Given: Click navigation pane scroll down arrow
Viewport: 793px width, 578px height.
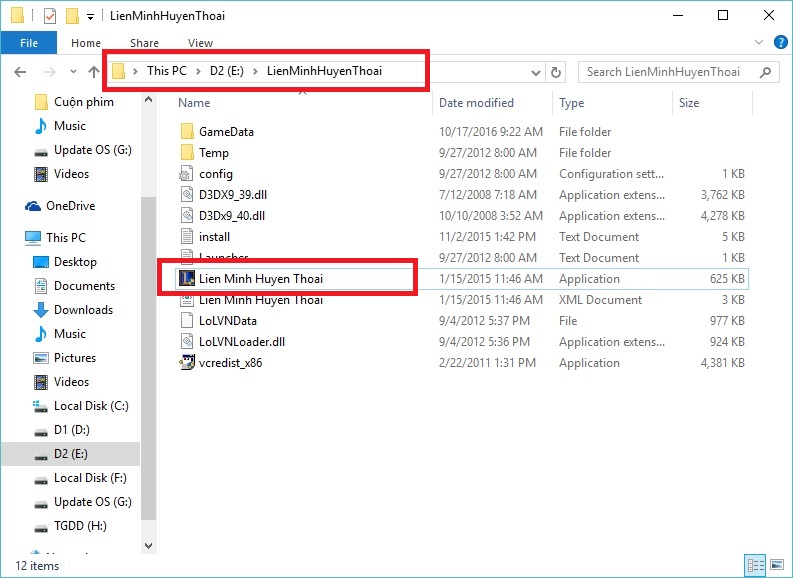Looking at the screenshot, I should coord(149,546).
